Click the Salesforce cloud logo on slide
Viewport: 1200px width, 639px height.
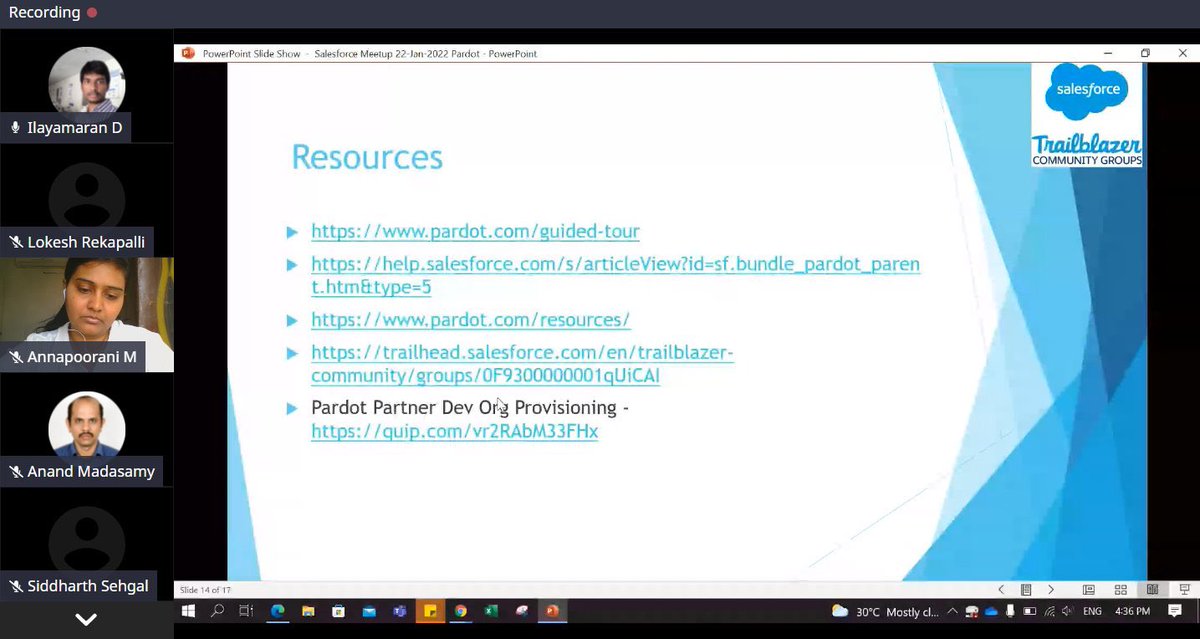[1087, 92]
